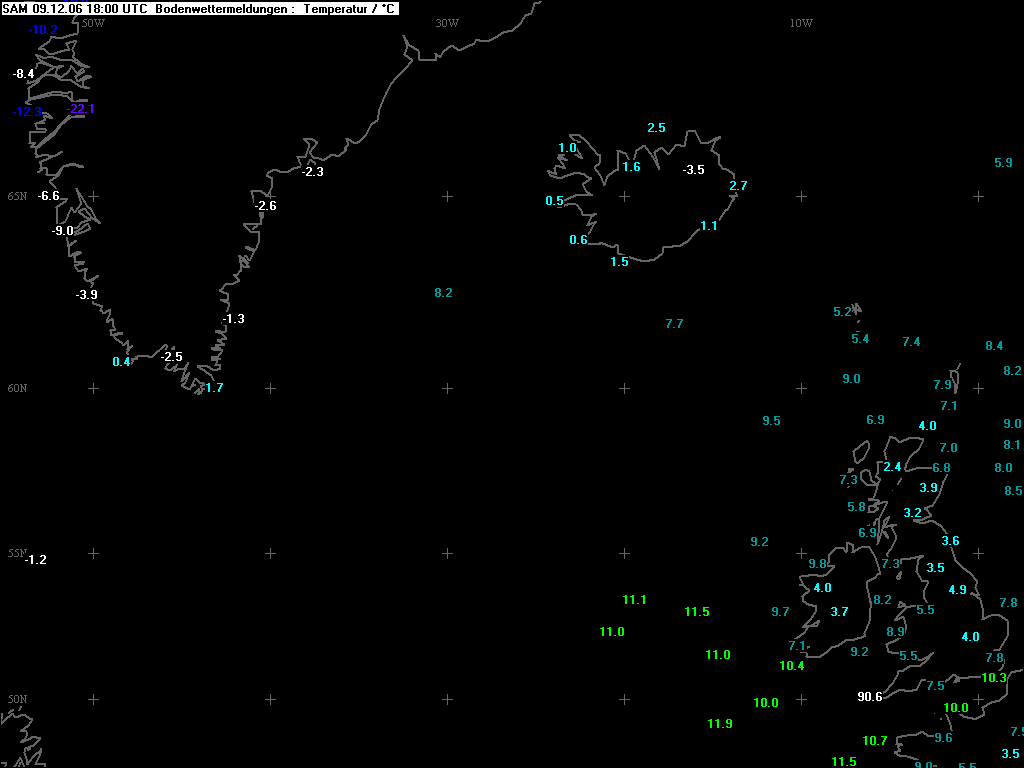
Task: Click the -22.1 purple temperature reading
Action: click(80, 109)
